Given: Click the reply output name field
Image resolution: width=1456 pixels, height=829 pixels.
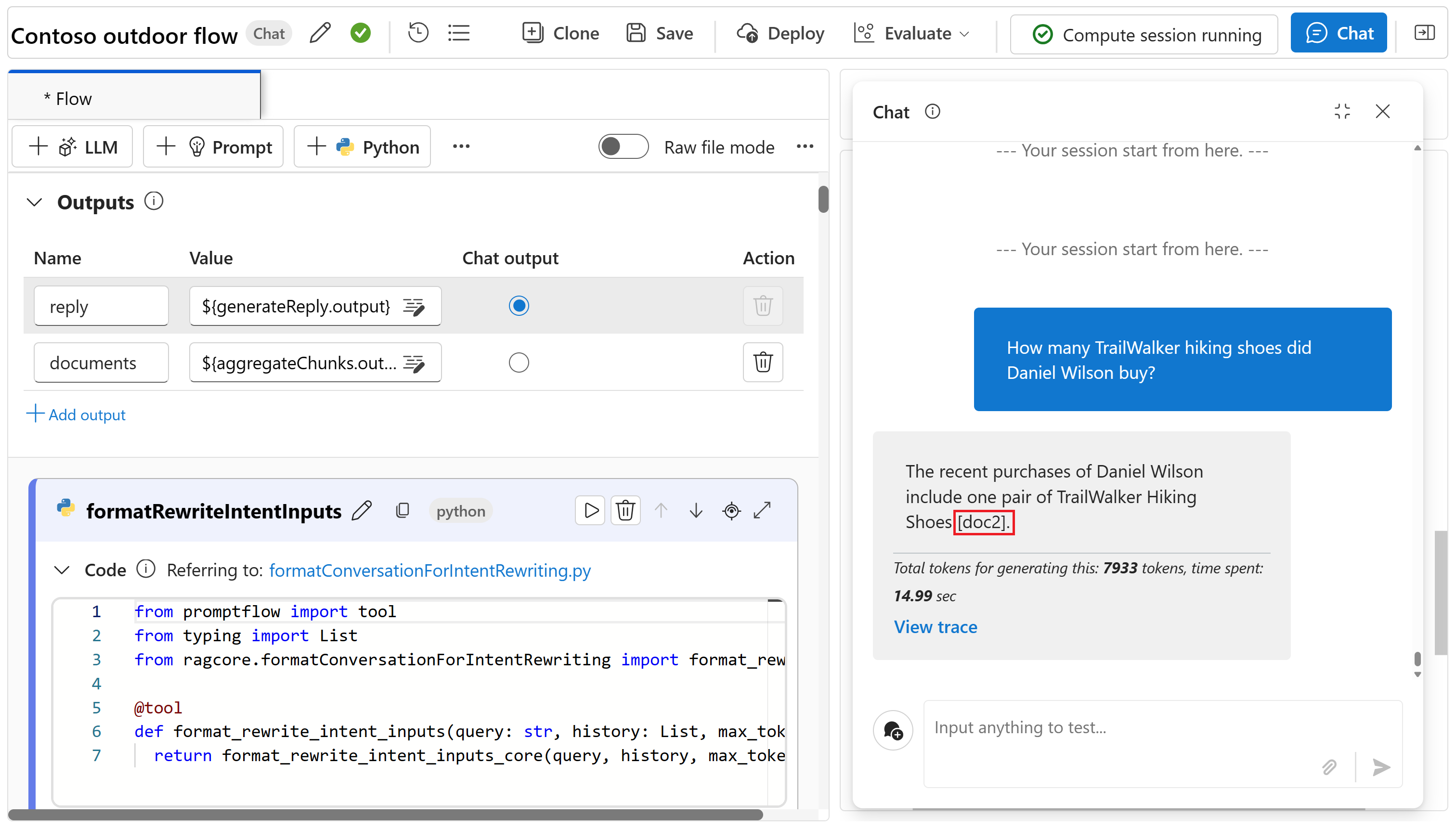Looking at the screenshot, I should click(101, 306).
